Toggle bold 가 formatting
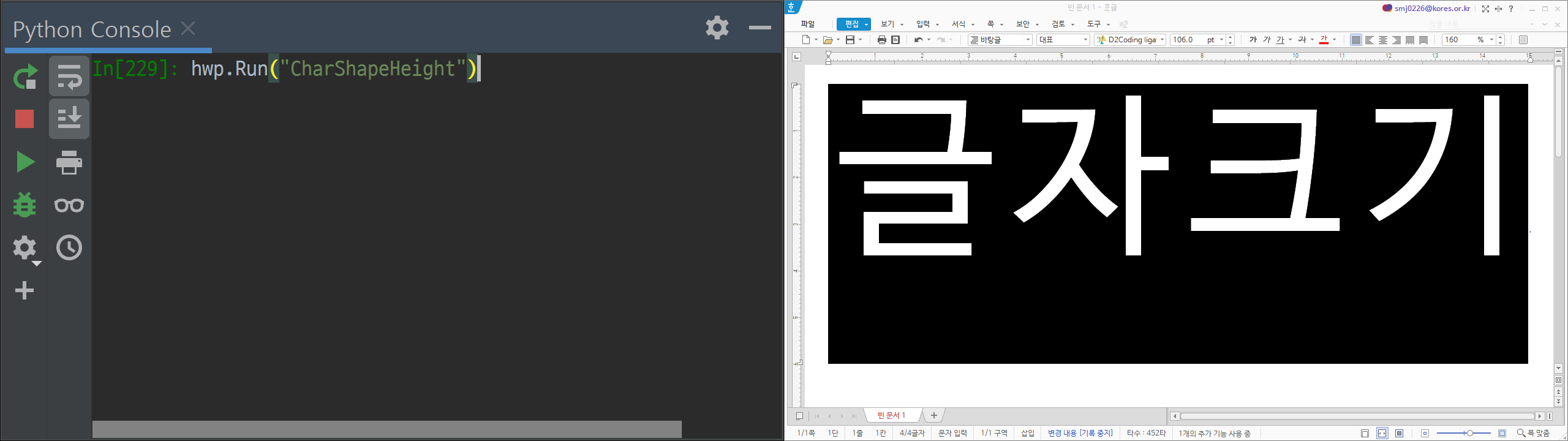 (1253, 40)
